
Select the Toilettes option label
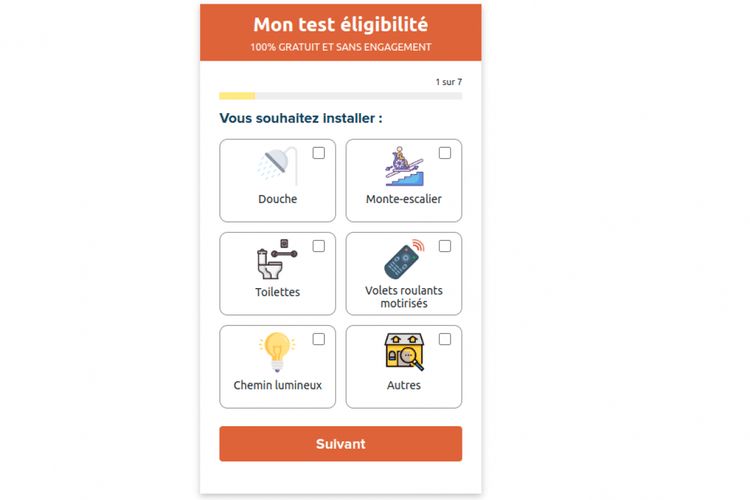278,292
